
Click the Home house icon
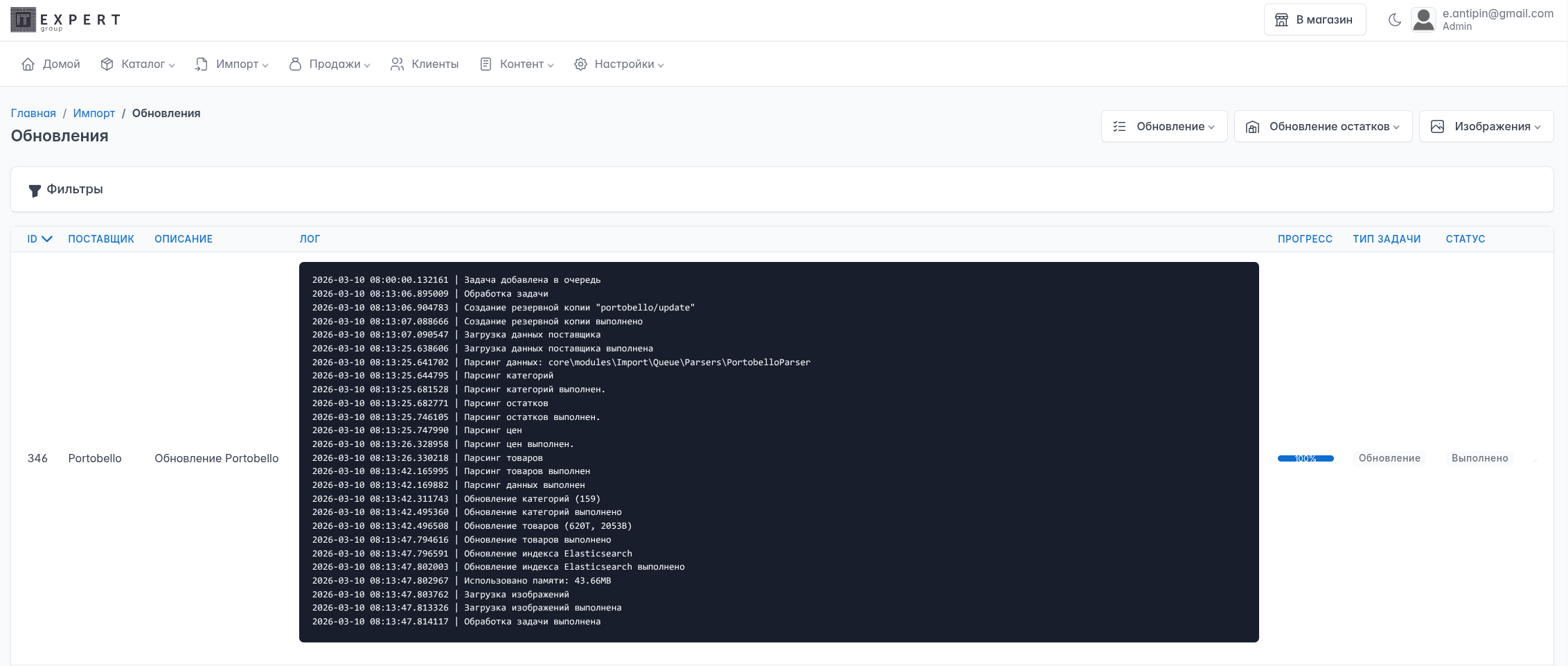click(28, 64)
